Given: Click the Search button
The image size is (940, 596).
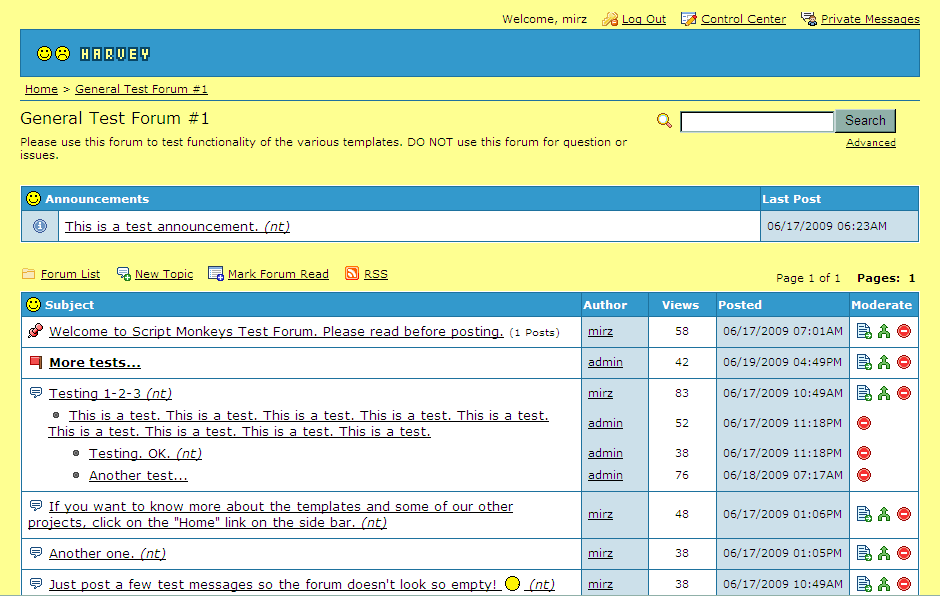Looking at the screenshot, I should (x=865, y=121).
